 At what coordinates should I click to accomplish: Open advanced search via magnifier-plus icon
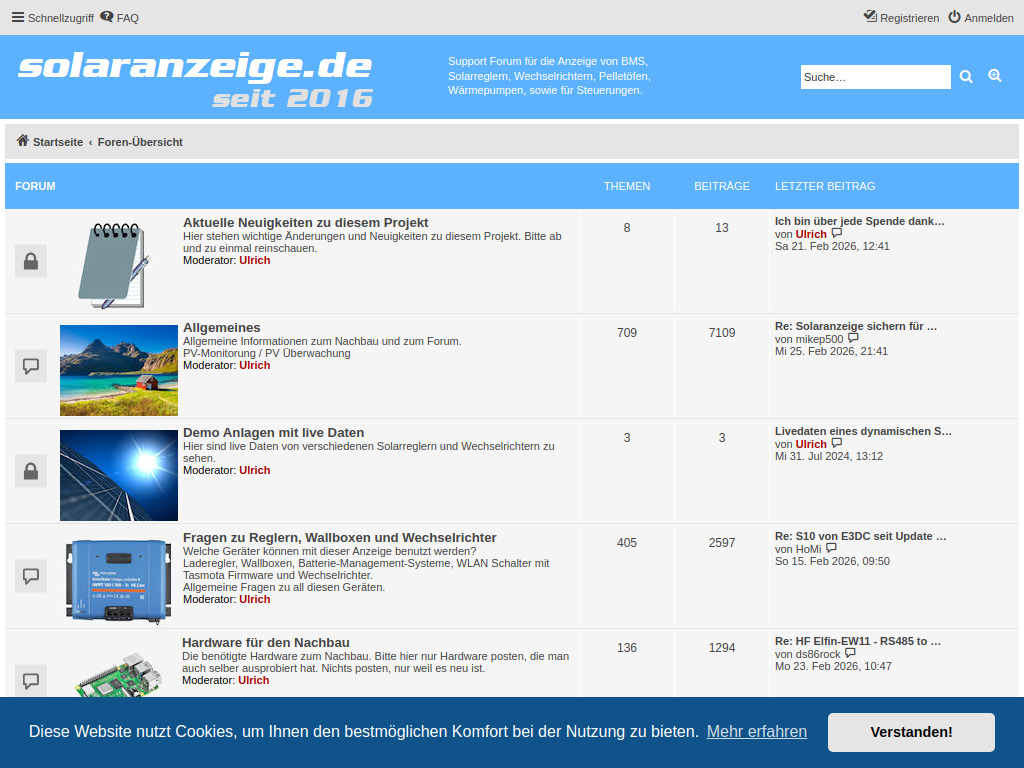[994, 75]
